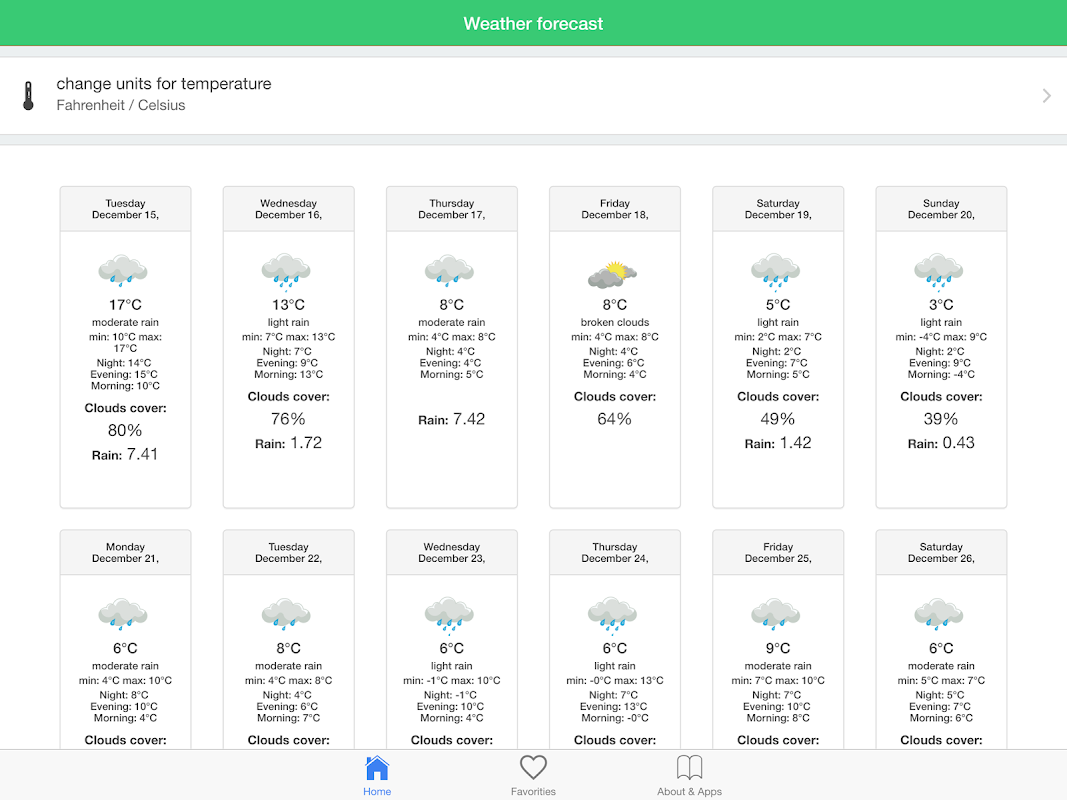
Task: Click the 39% clouds cover value
Action: pyautogui.click(x=941, y=419)
